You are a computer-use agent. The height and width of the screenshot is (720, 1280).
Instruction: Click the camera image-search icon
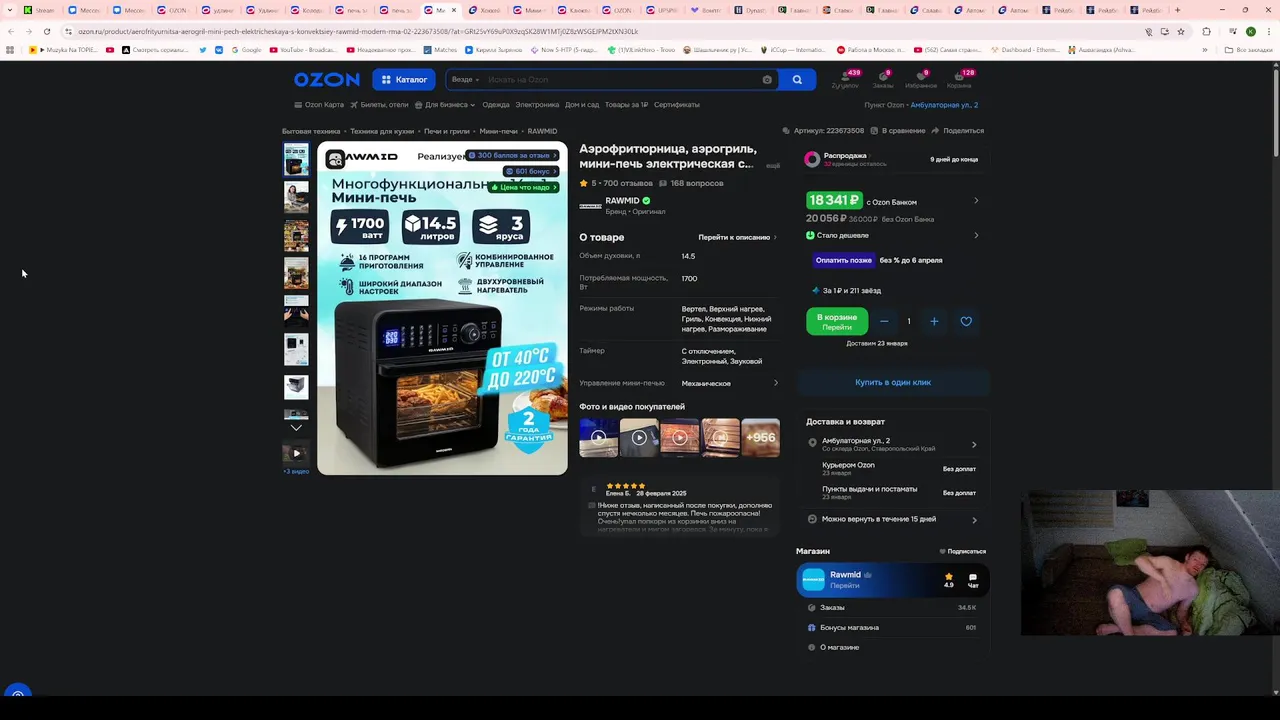click(x=767, y=80)
